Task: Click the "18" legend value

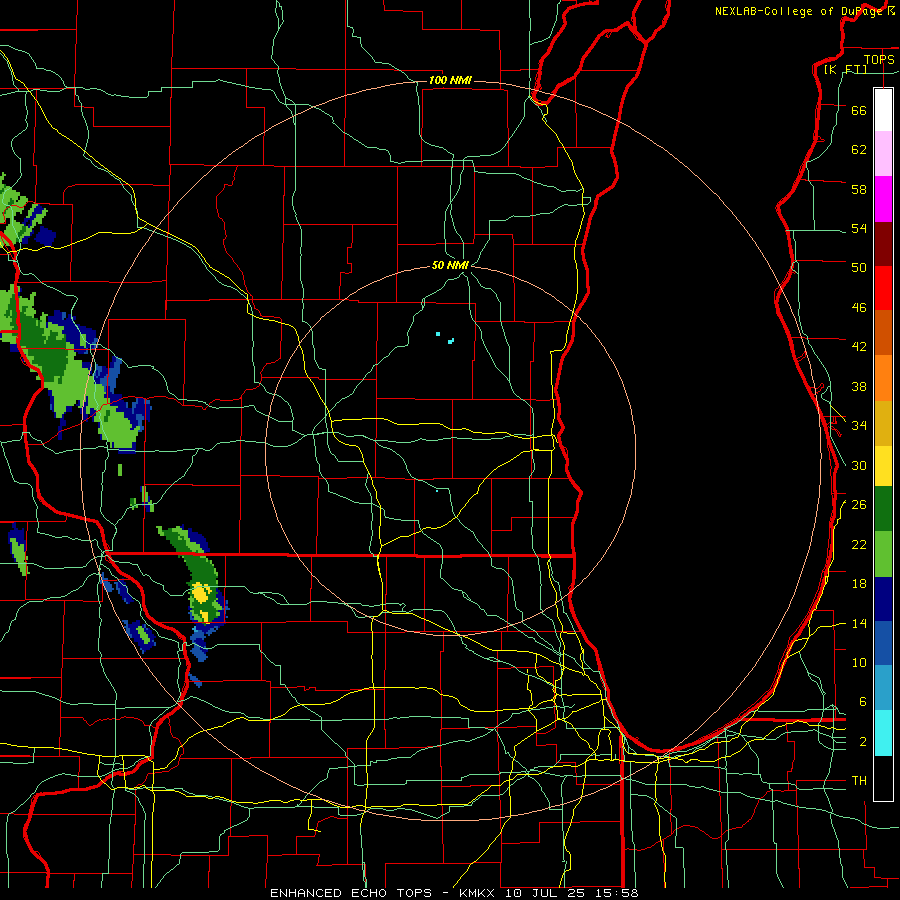Action: [x=859, y=584]
